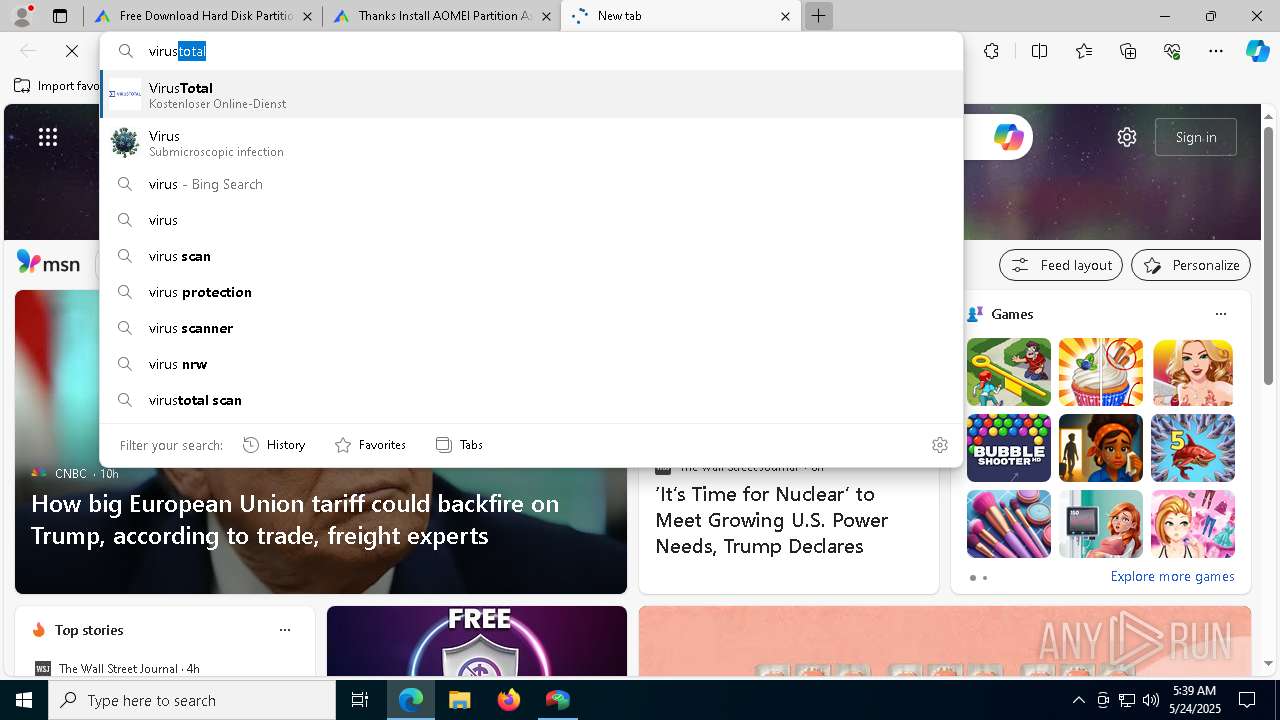Open Settings and more ellipsis menu
1280x720 pixels.
1216,51
